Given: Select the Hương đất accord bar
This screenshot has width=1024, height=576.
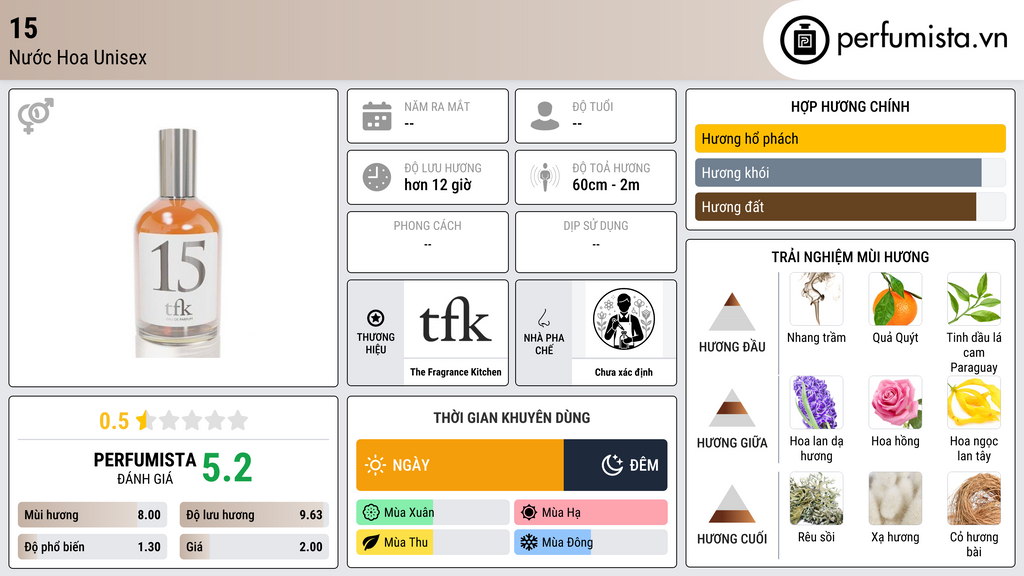Looking at the screenshot, I should tap(850, 206).
